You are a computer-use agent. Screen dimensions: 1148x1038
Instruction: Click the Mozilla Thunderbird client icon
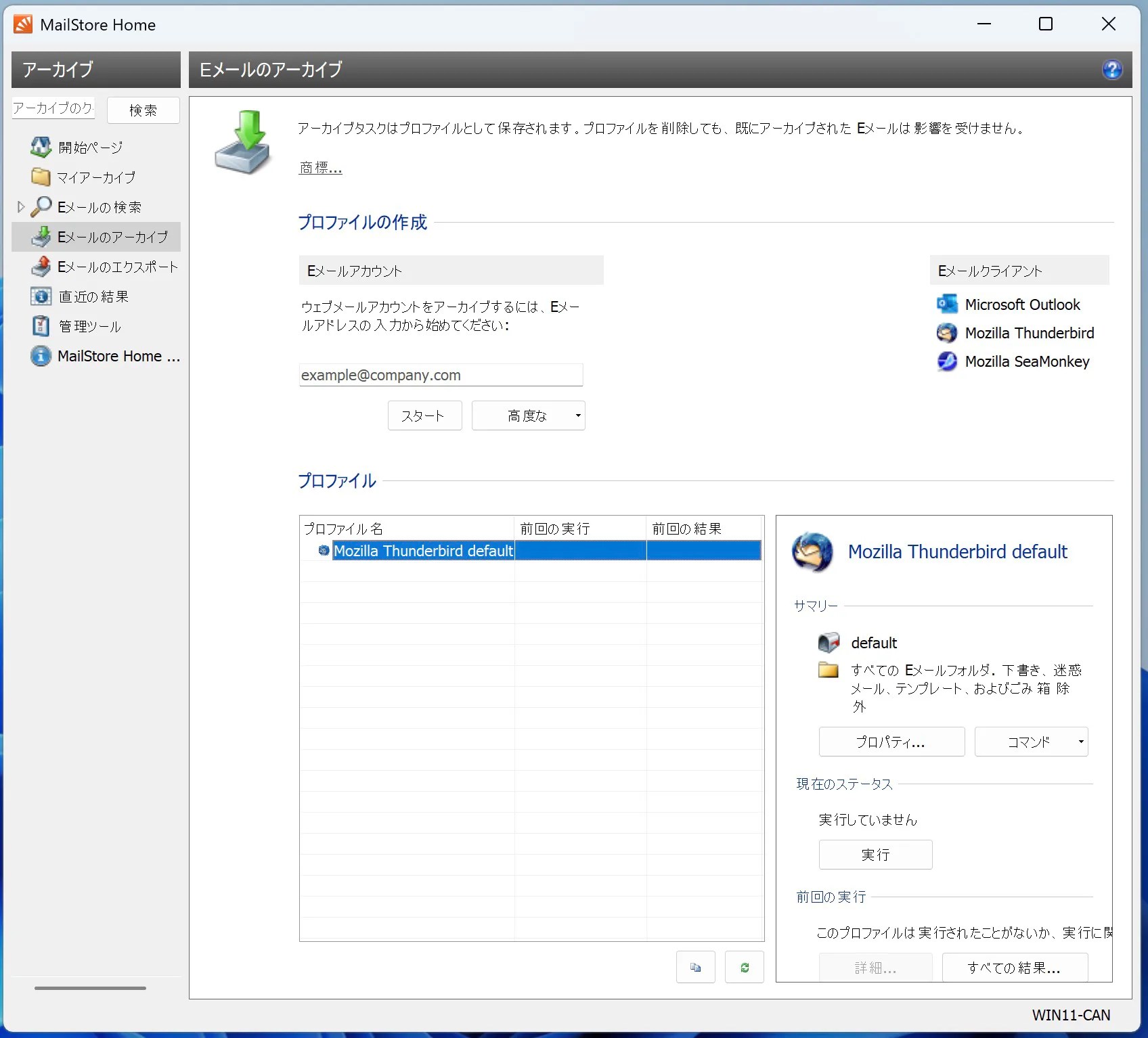coord(947,333)
